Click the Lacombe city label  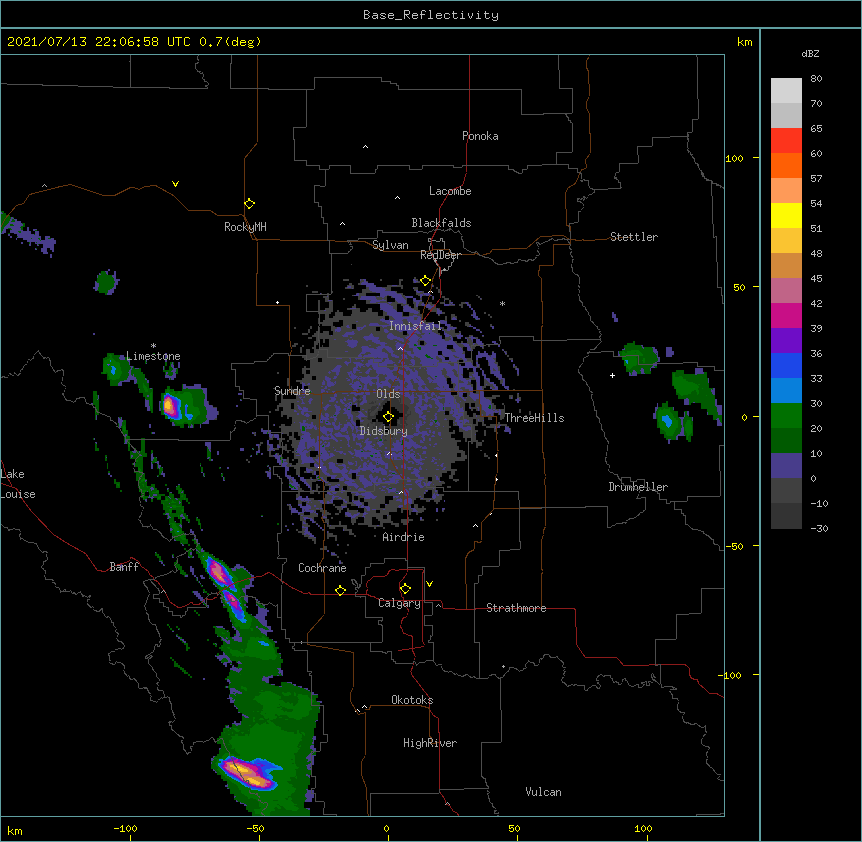pyautogui.click(x=450, y=191)
